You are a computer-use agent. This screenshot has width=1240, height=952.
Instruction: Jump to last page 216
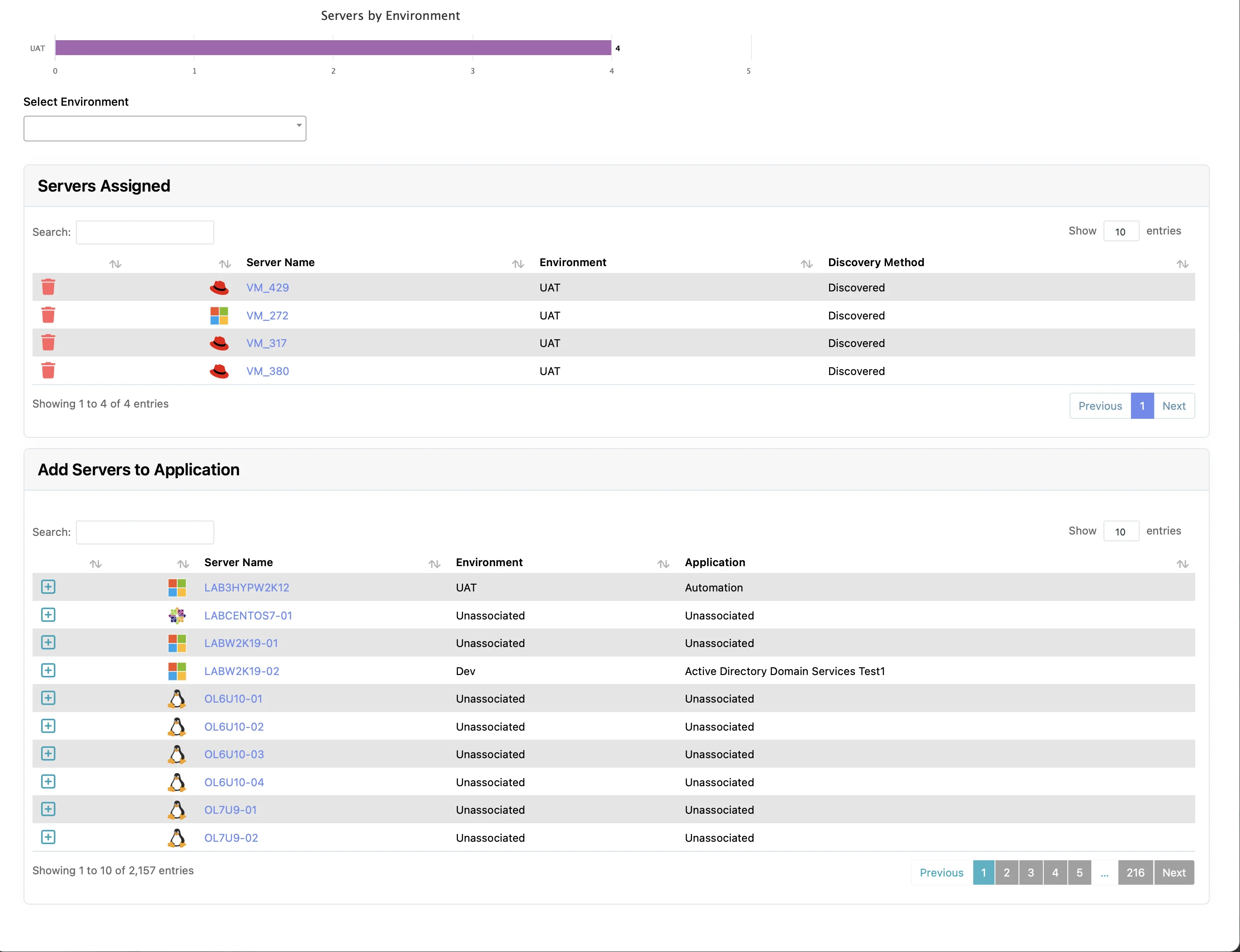coord(1135,872)
